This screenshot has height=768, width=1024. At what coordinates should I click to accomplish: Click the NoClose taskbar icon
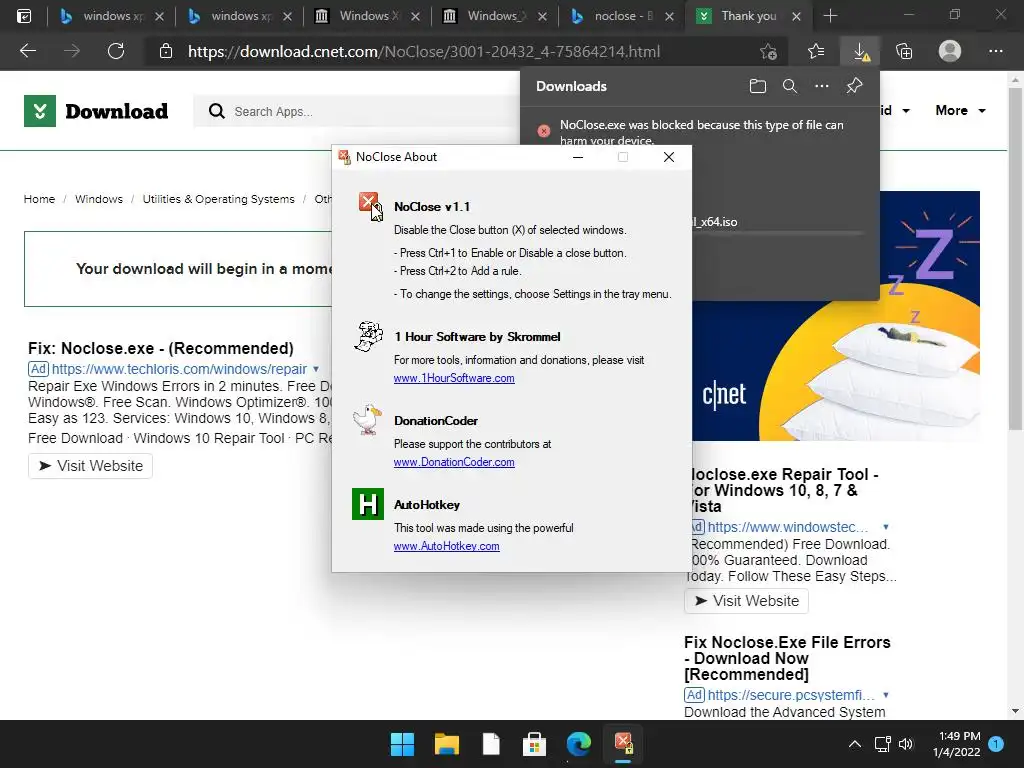click(x=623, y=743)
